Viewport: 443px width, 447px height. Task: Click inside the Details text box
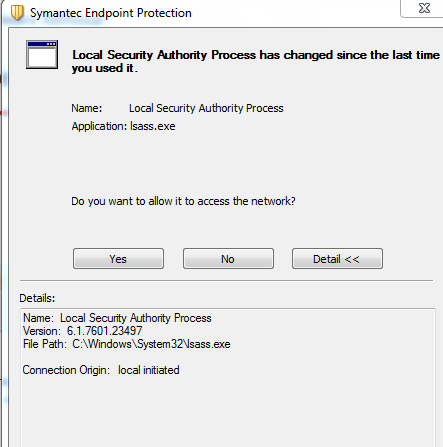(x=228, y=378)
